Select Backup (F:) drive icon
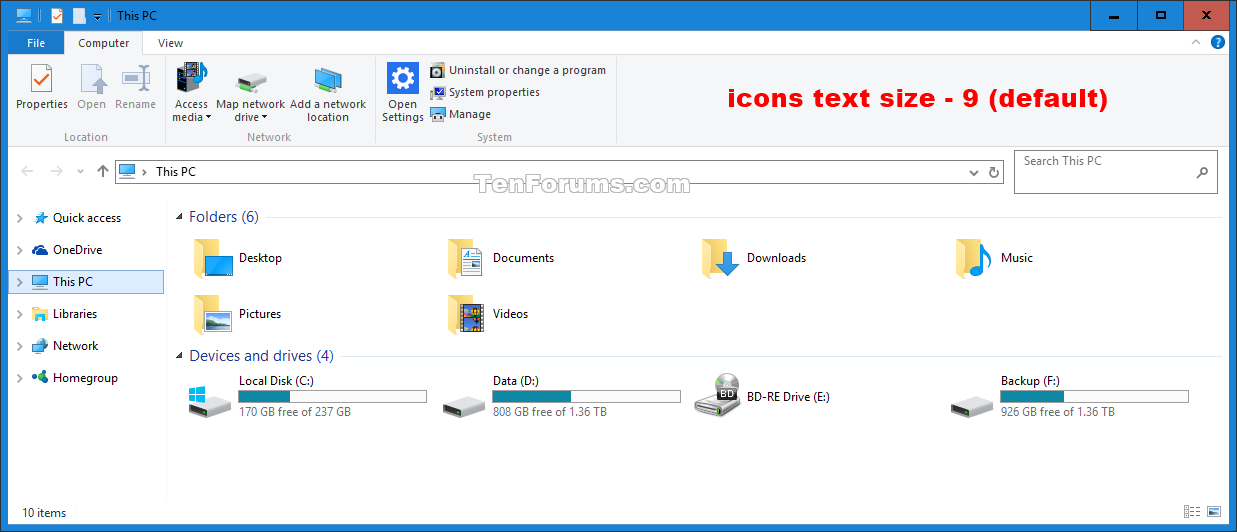 pos(971,406)
